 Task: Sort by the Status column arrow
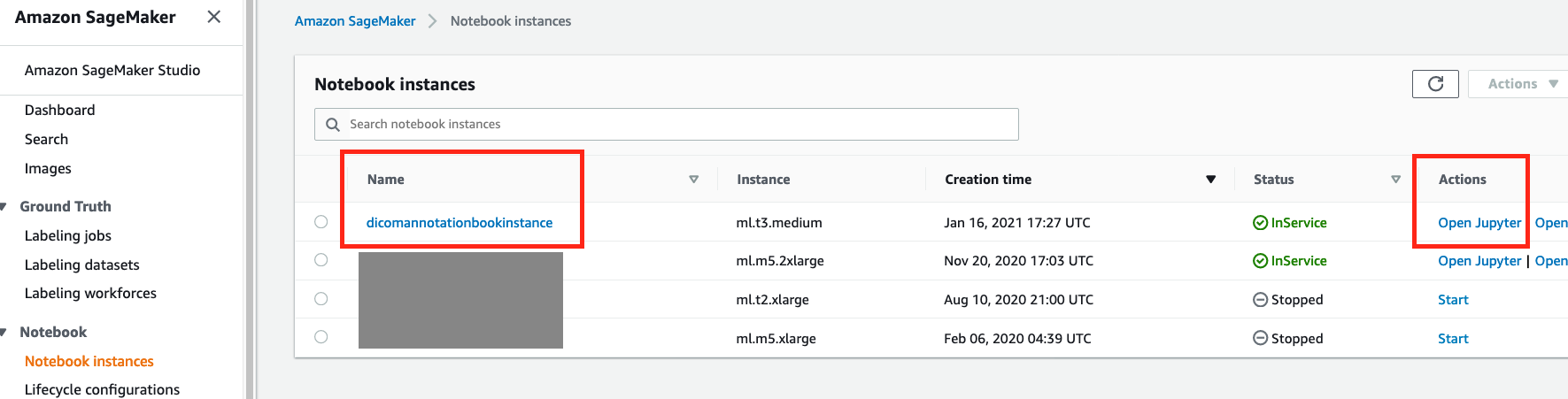(1395, 180)
